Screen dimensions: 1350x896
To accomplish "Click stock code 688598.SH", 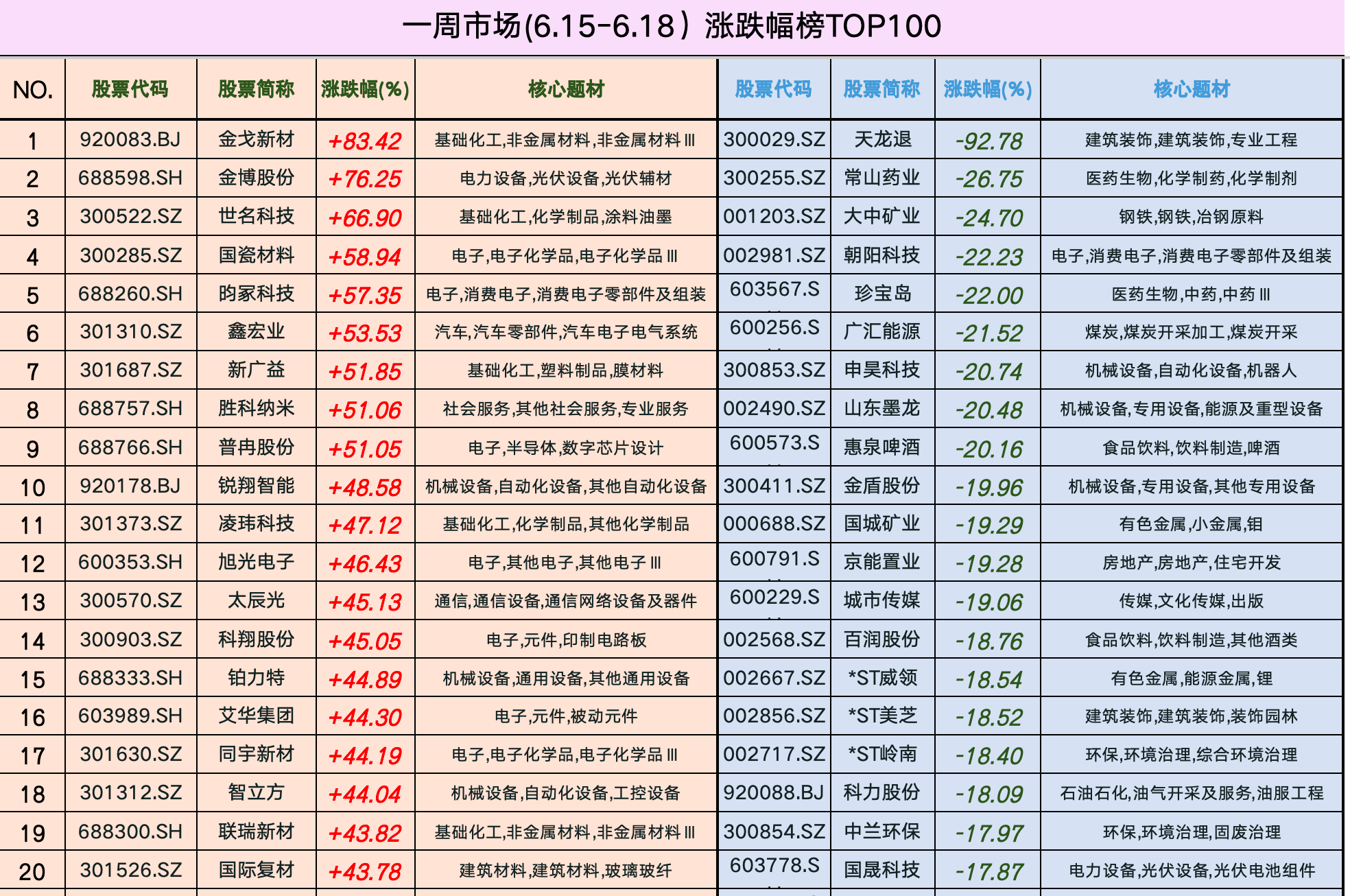I will click(x=130, y=178).
